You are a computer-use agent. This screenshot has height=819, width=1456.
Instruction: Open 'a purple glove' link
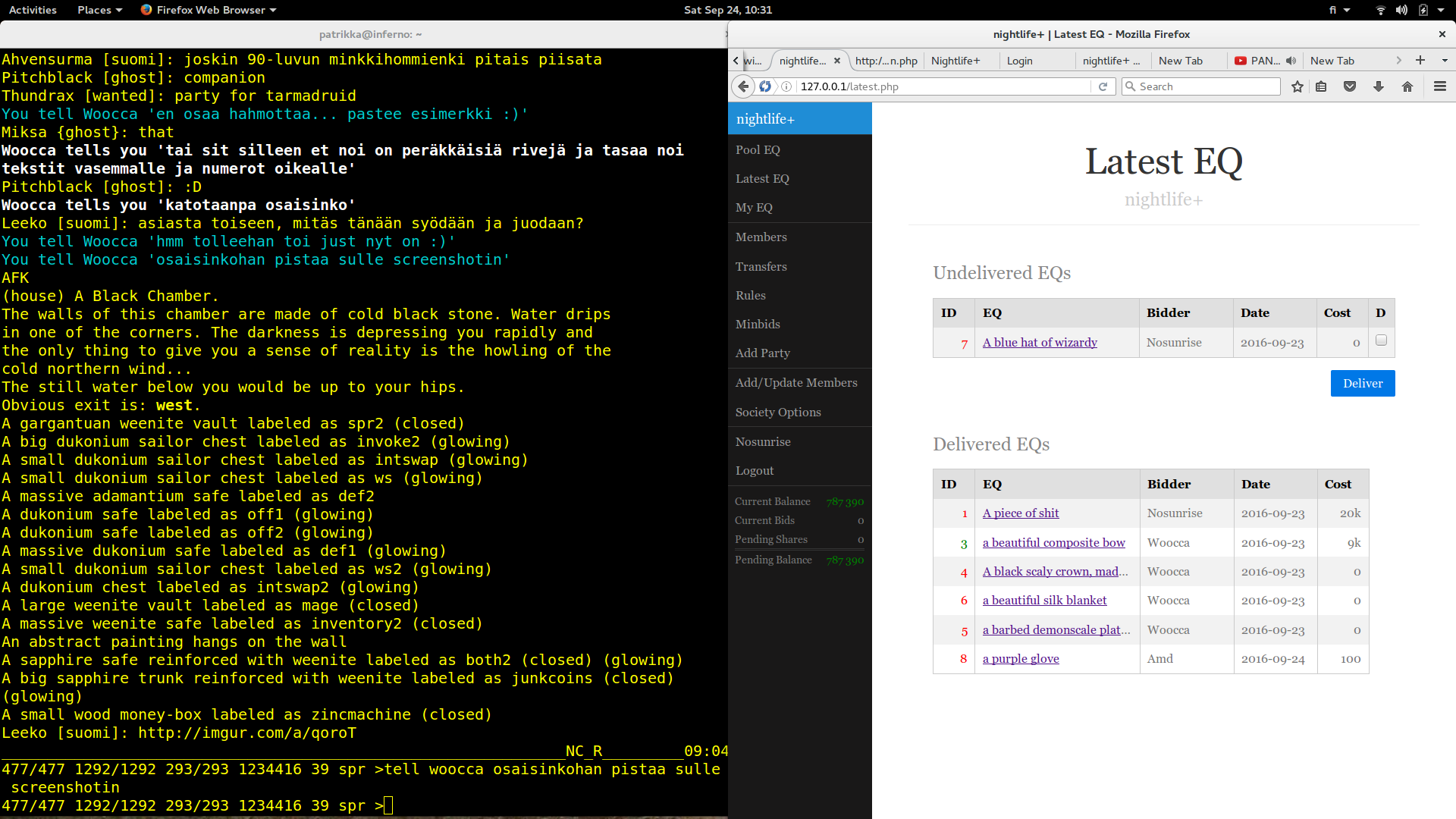[x=1021, y=659]
